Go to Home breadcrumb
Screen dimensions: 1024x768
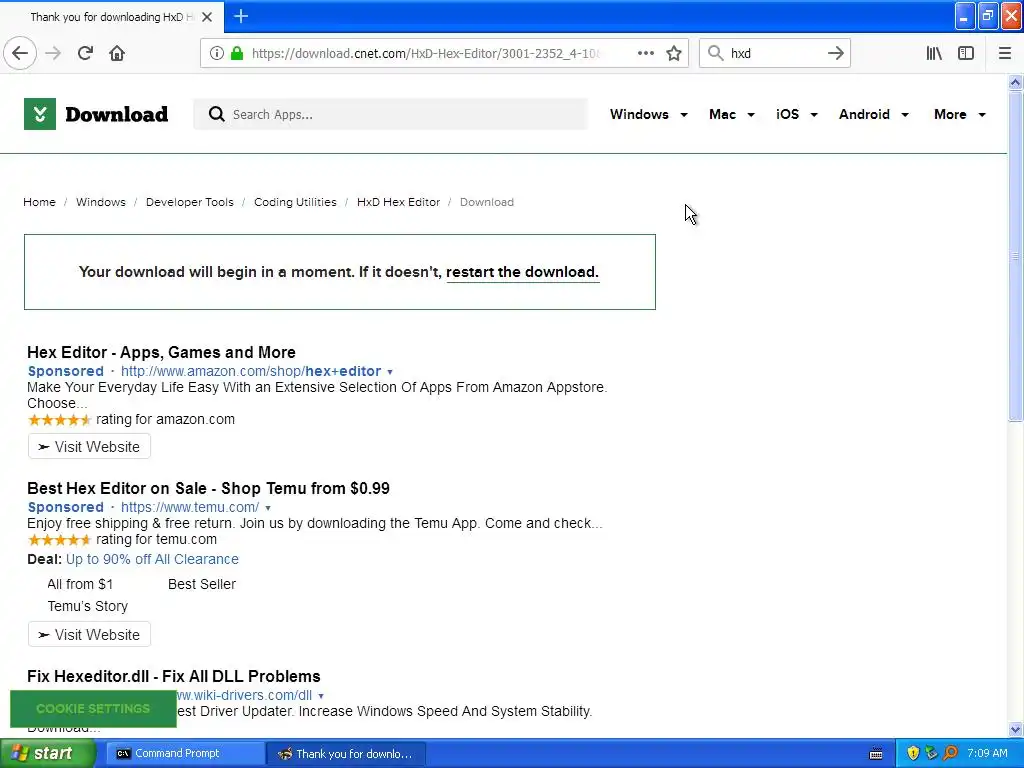39,202
